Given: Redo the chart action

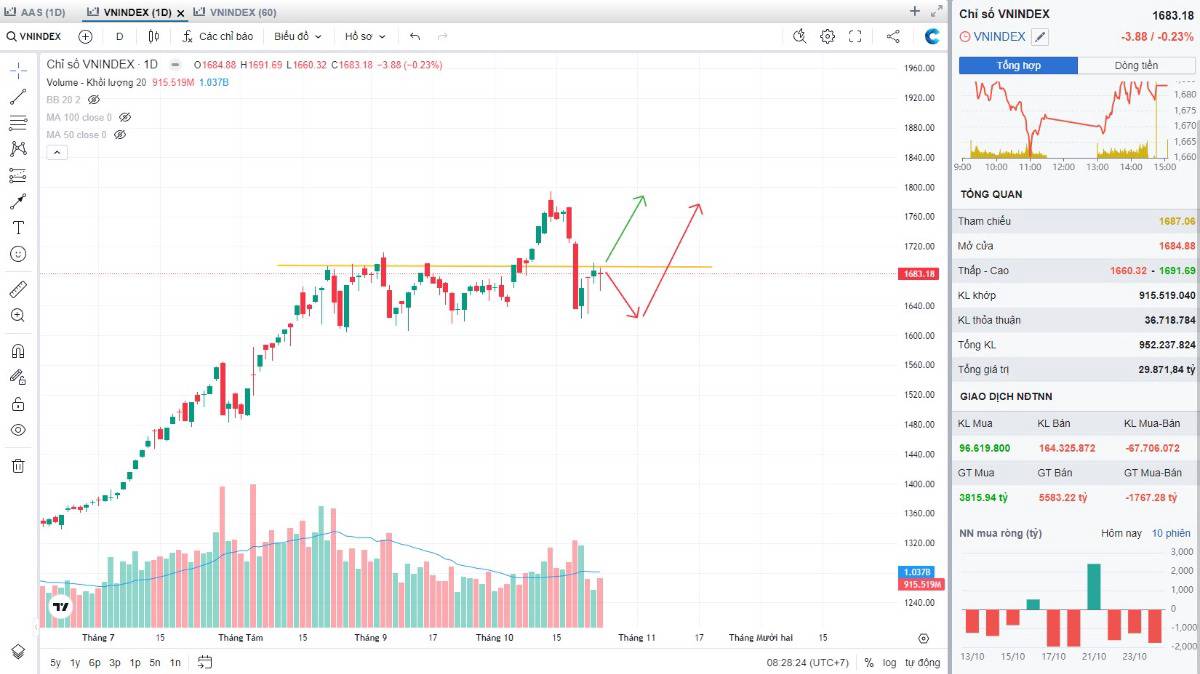Looking at the screenshot, I should pyautogui.click(x=442, y=36).
